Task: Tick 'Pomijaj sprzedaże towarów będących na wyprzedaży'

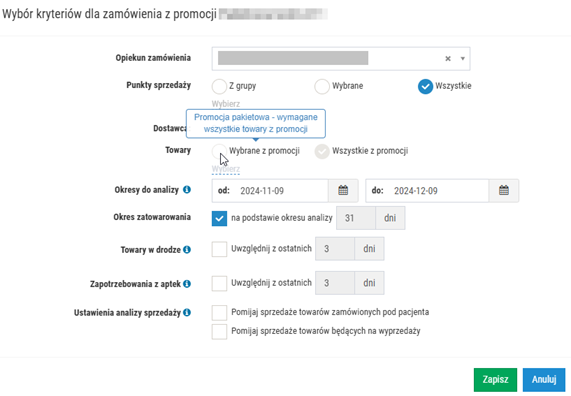Action: pyautogui.click(x=219, y=332)
